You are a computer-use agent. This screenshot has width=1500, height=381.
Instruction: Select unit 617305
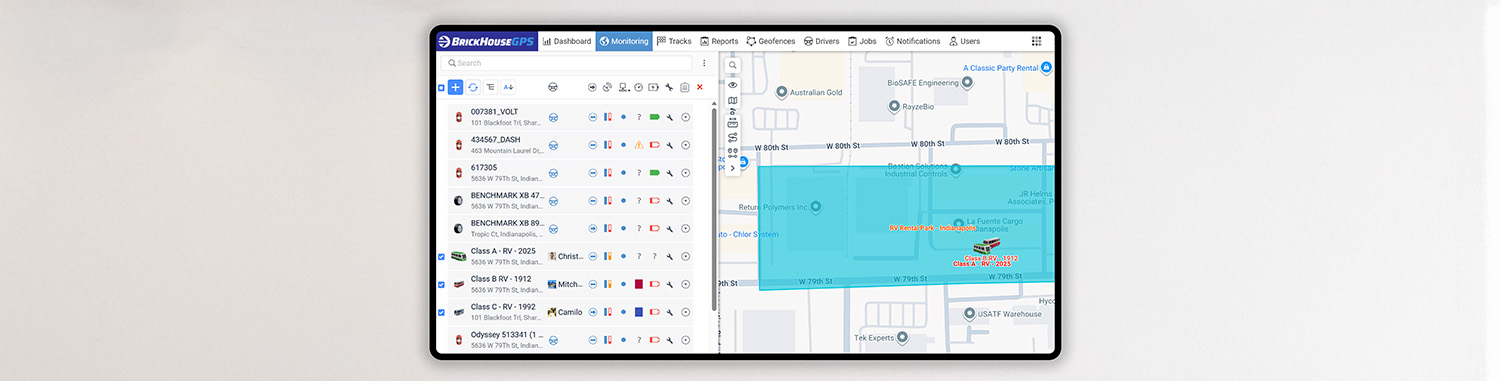click(570, 173)
